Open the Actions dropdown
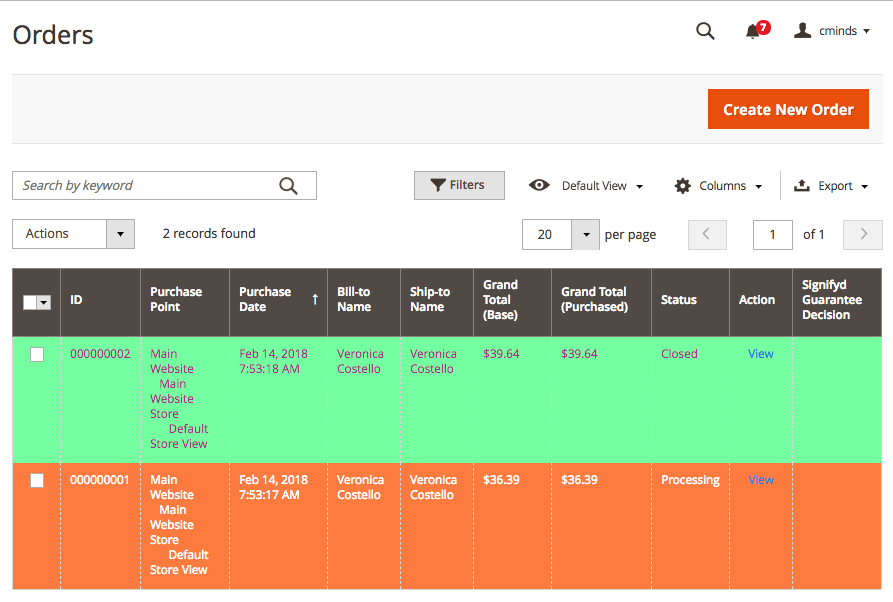The image size is (893, 602). (x=73, y=234)
